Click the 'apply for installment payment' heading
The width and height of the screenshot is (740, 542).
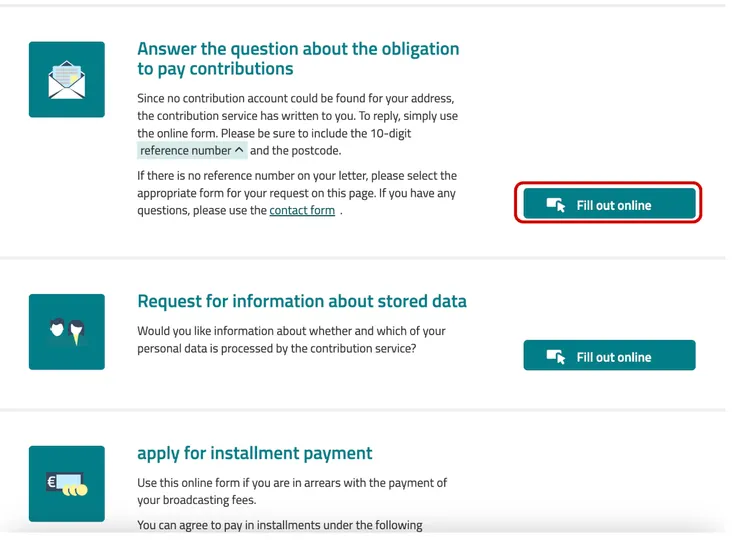pos(254,453)
